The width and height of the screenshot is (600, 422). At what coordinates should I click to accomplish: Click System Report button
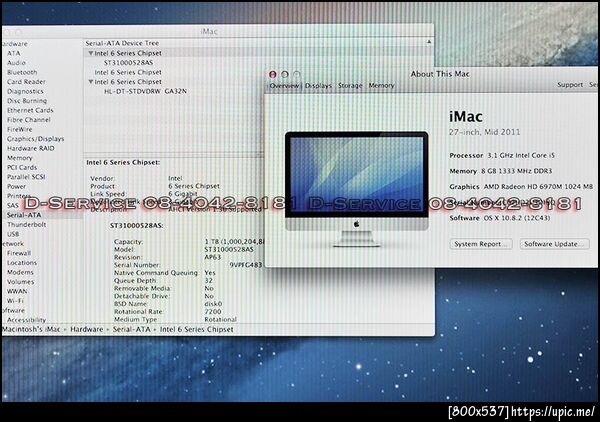[x=481, y=244]
